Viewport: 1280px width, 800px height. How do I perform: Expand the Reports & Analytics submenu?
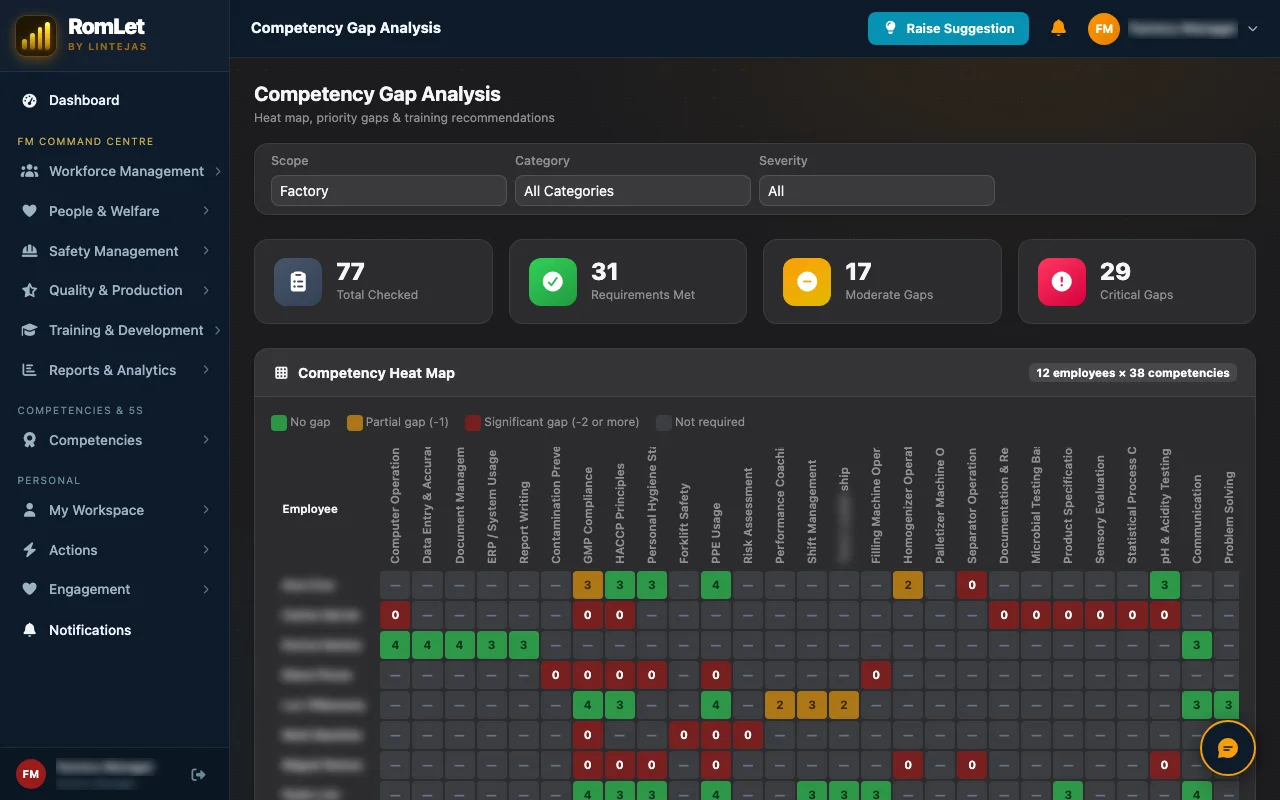pyautogui.click(x=206, y=370)
